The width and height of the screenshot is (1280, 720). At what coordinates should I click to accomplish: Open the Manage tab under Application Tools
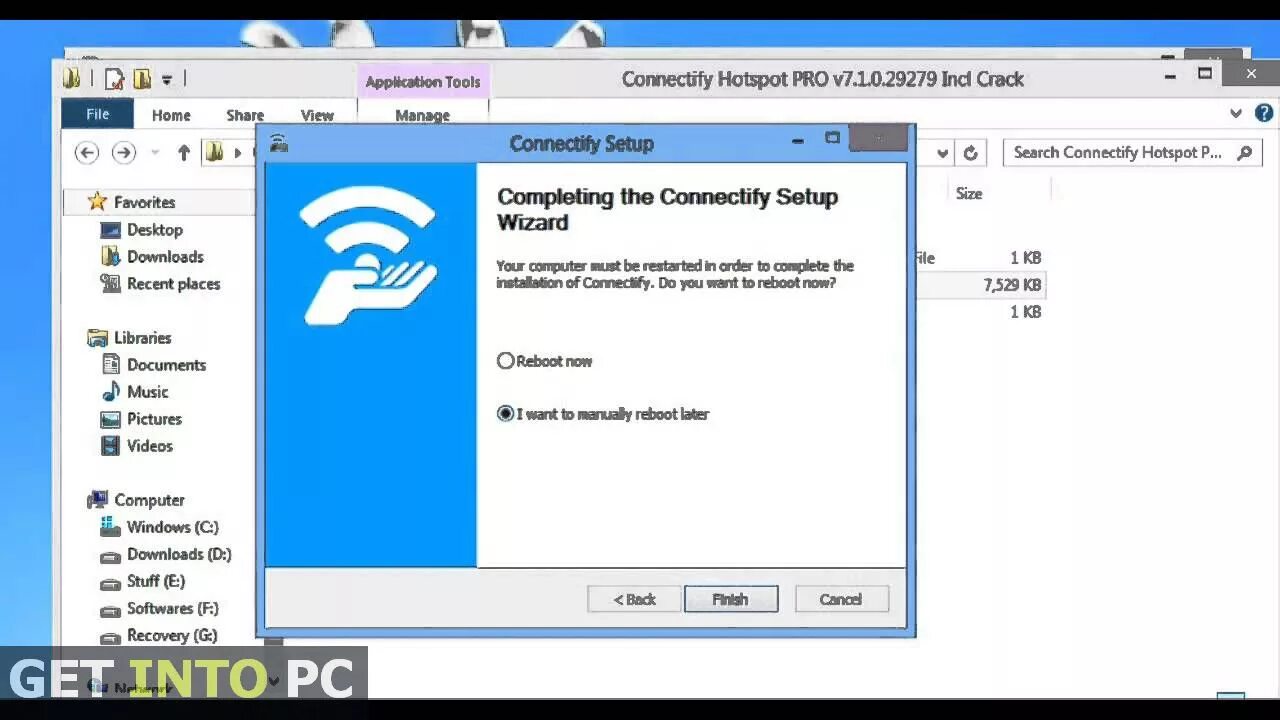(x=422, y=115)
